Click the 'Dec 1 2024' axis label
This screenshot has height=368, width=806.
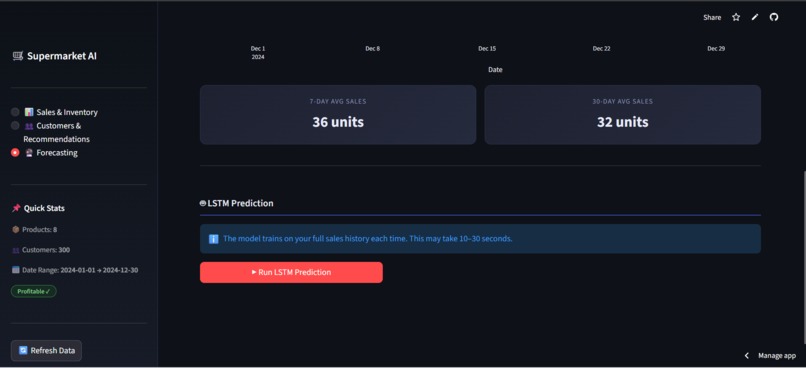(258, 52)
